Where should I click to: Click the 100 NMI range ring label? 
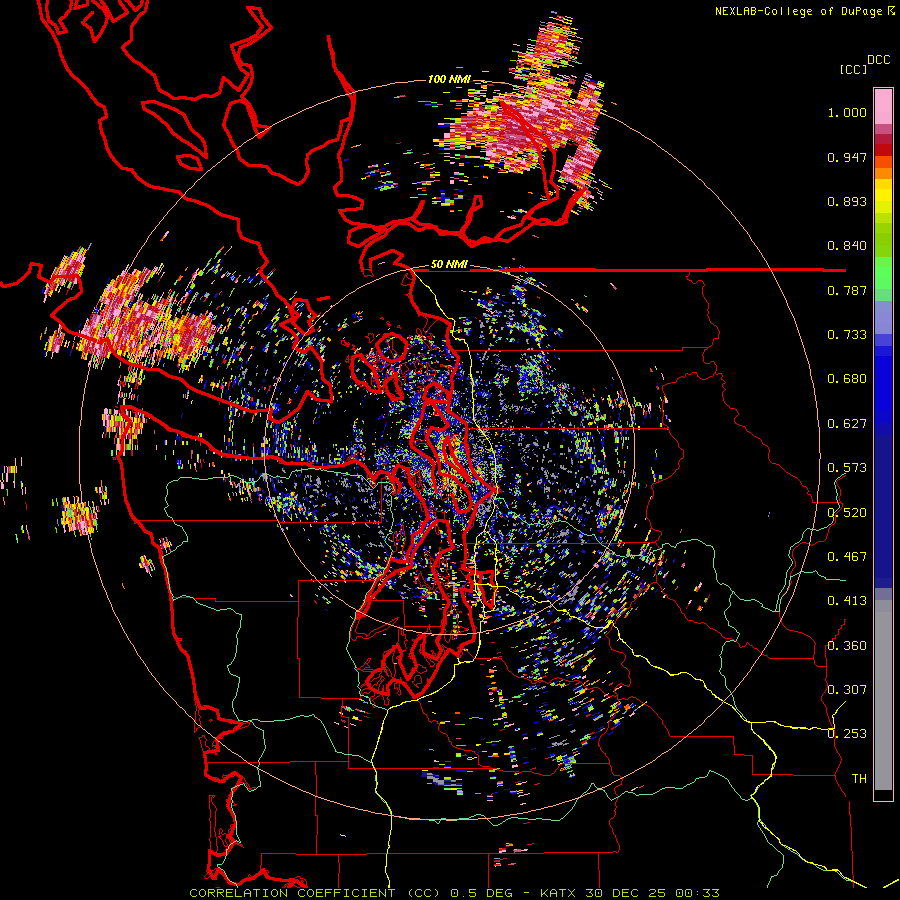point(449,79)
